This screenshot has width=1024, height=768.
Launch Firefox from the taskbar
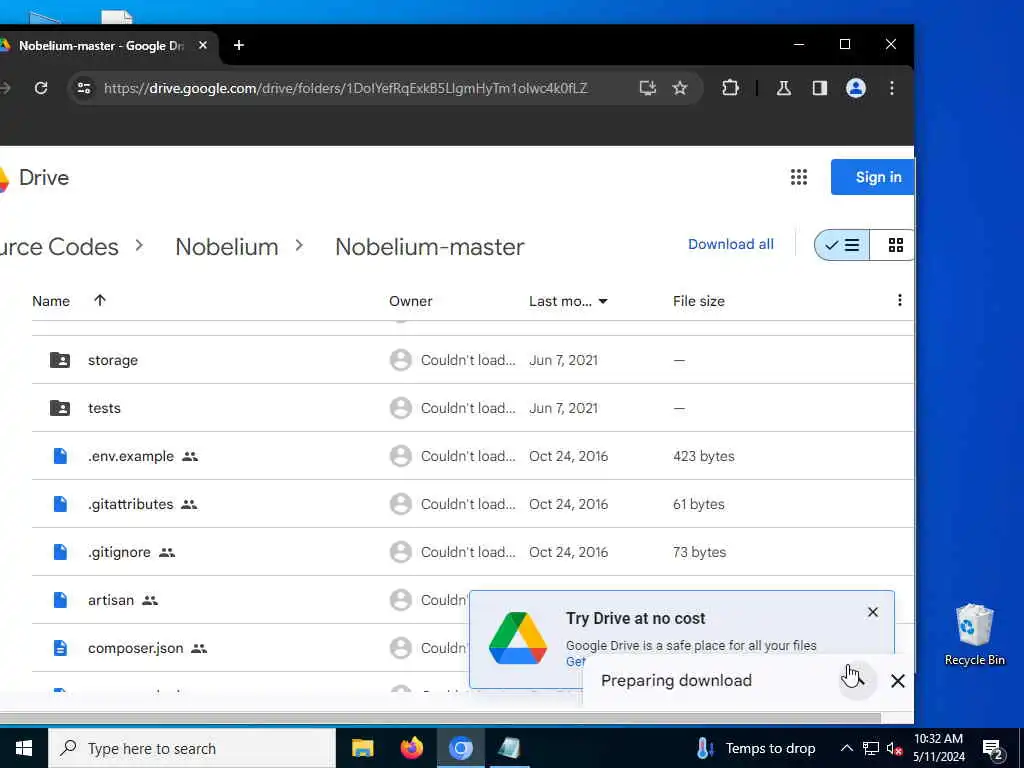[411, 748]
